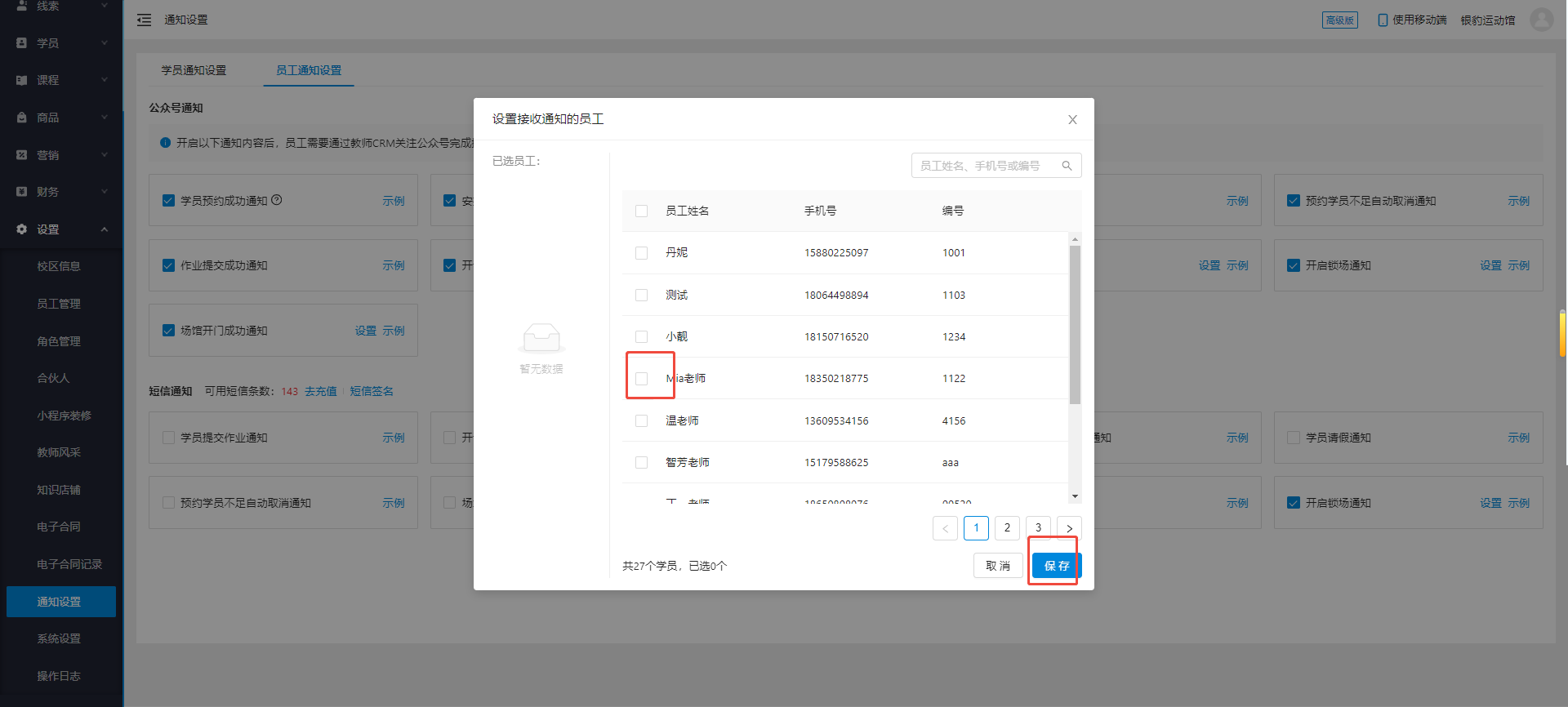
Task: Enable 学员请假通知 checkbox
Action: [1293, 438]
